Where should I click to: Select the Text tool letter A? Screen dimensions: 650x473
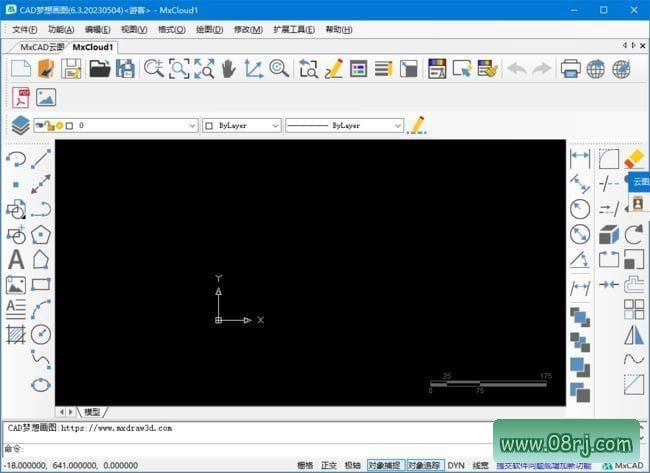click(x=16, y=260)
